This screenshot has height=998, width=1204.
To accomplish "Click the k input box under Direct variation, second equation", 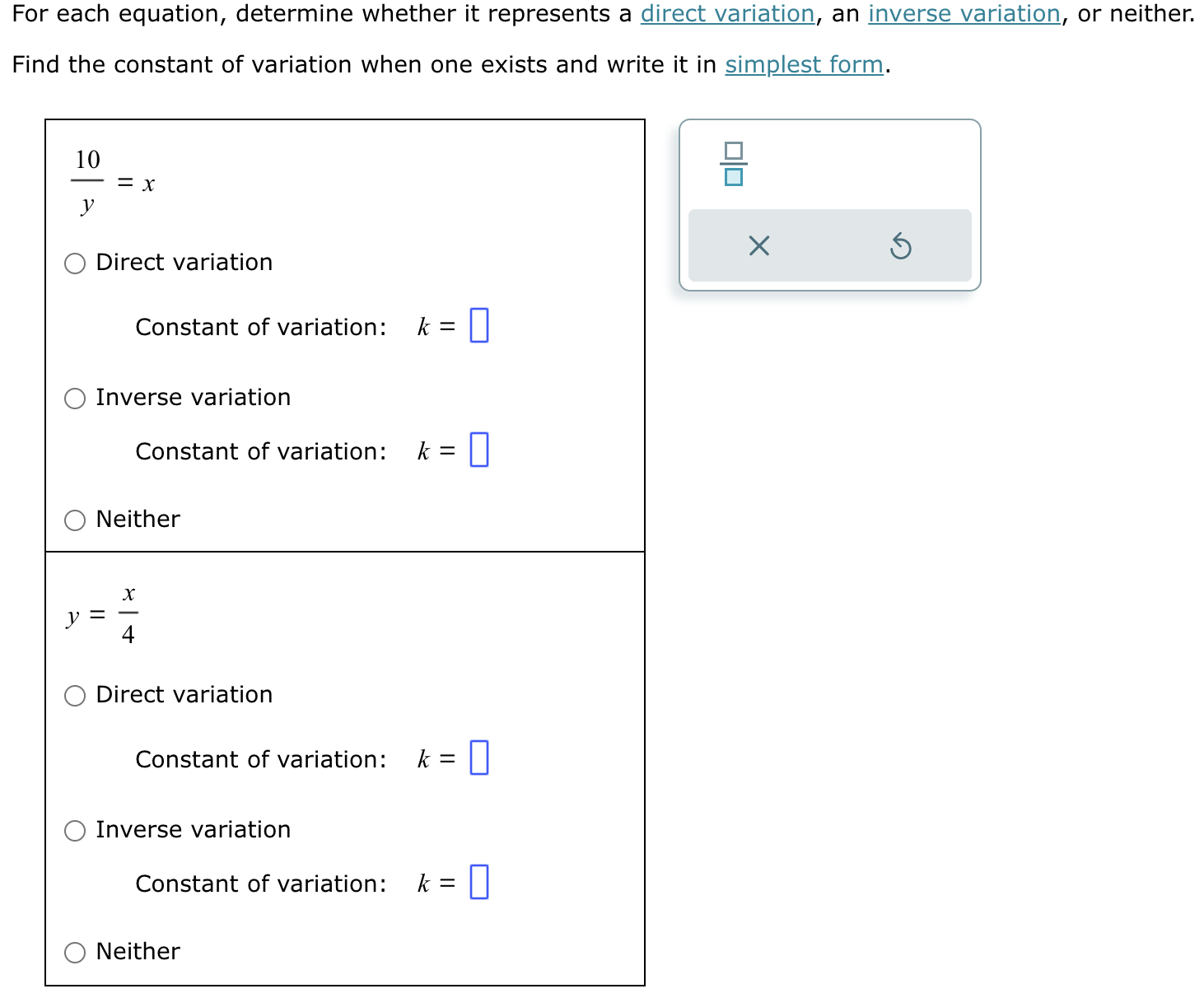I will point(478,758).
